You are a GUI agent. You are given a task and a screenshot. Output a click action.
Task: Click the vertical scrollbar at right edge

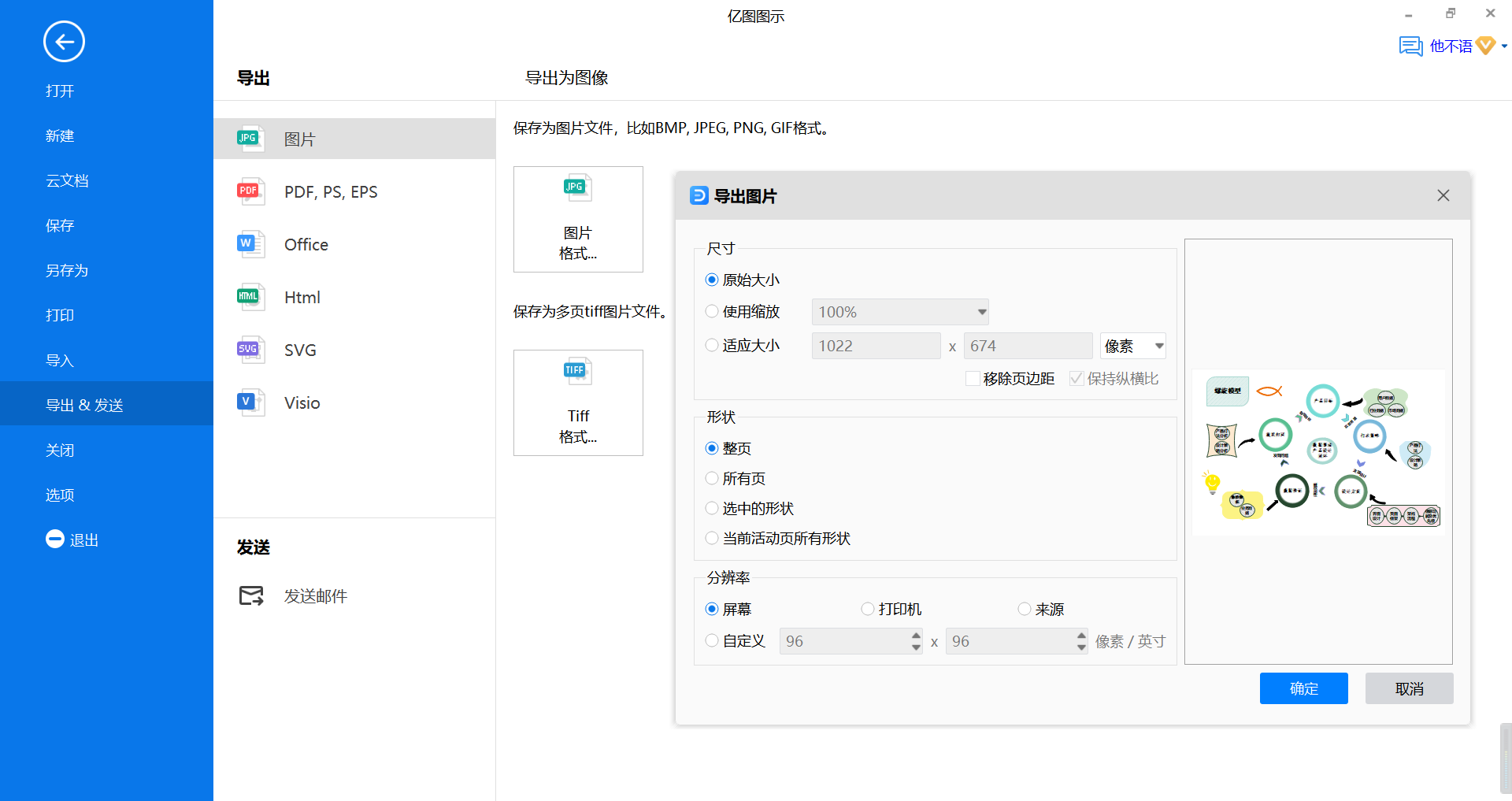(1506, 758)
